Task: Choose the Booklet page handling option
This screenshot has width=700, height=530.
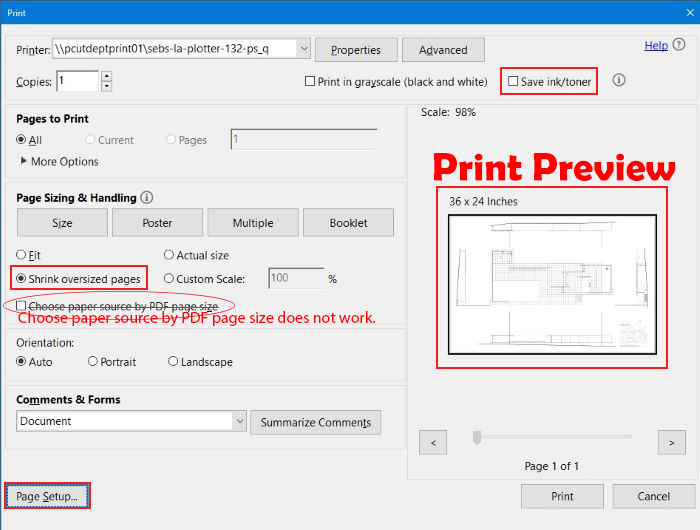Action: click(348, 223)
